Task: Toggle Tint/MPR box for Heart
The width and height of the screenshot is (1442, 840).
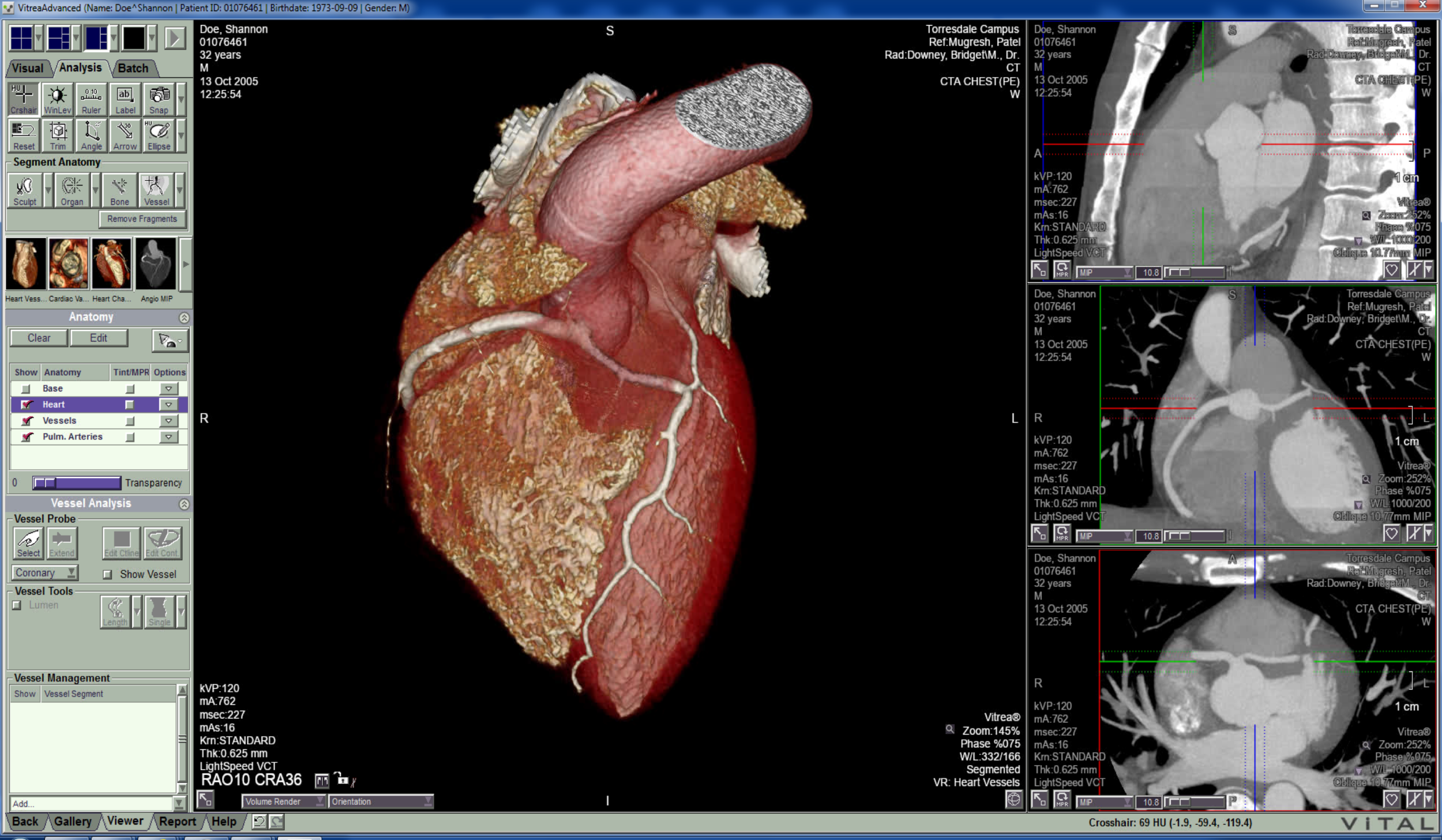Action: pos(130,405)
